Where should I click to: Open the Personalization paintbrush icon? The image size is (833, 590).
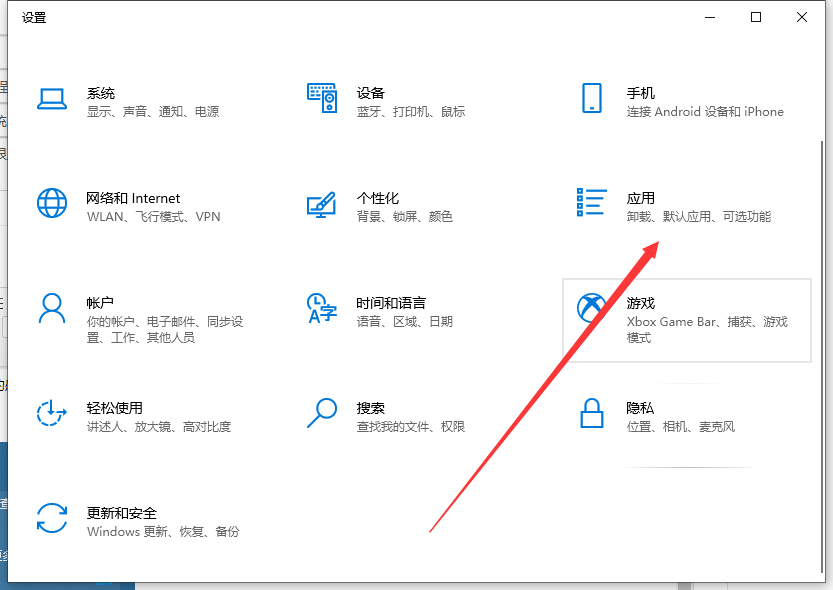click(321, 203)
